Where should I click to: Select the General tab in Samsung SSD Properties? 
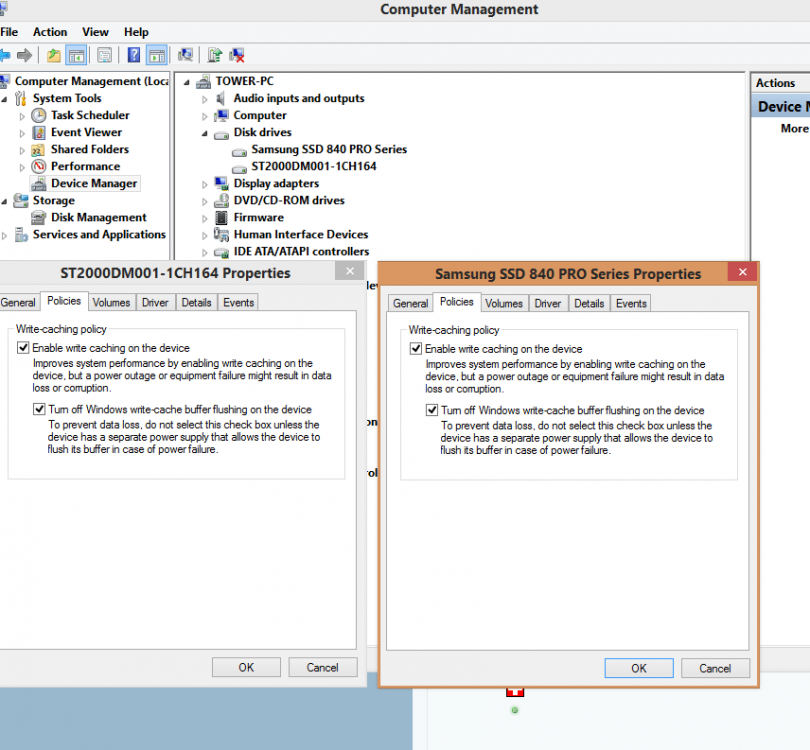pyautogui.click(x=411, y=304)
